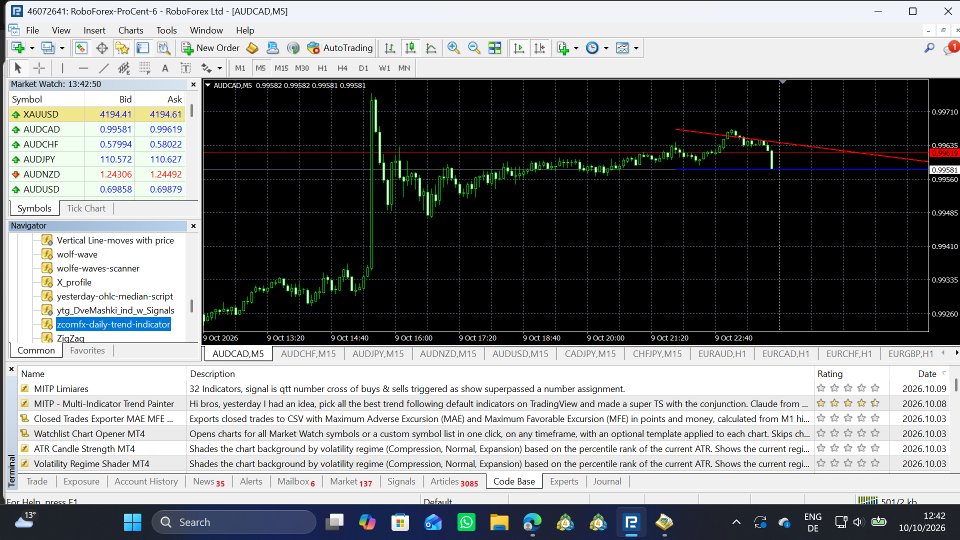Select the Equidistant Channel tool
The height and width of the screenshot is (540, 960).
click(124, 68)
